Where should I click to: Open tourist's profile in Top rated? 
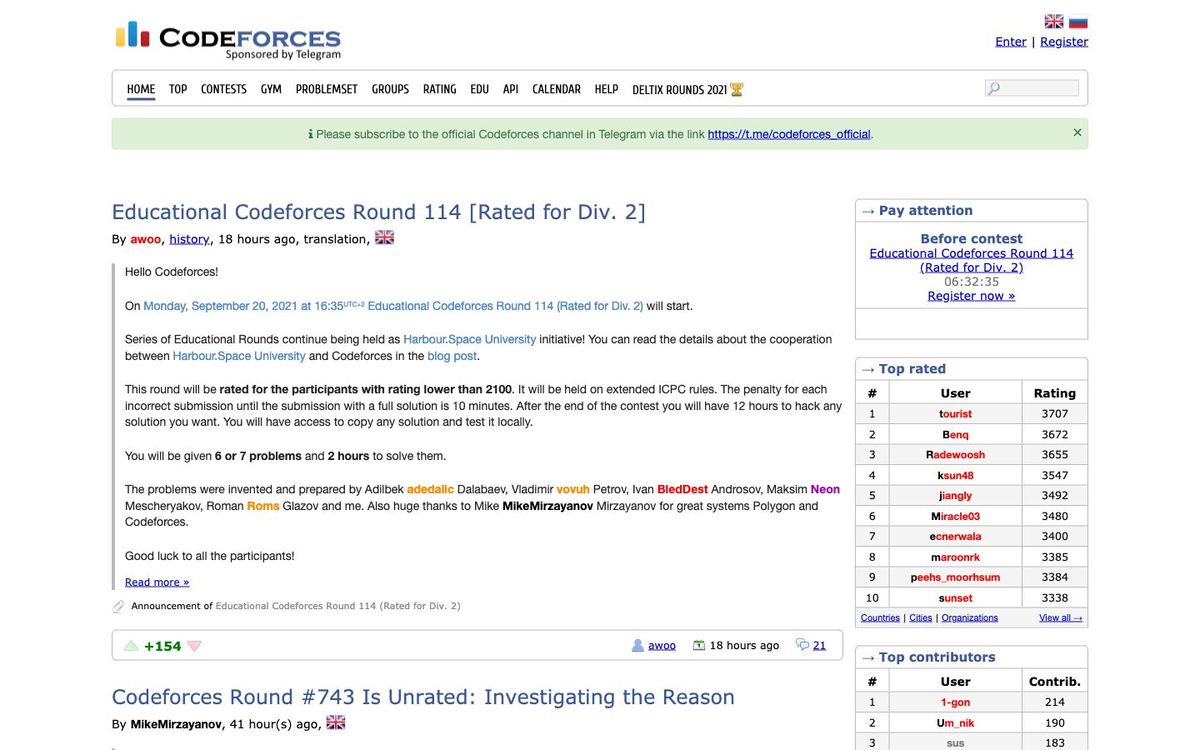pyautogui.click(x=955, y=414)
